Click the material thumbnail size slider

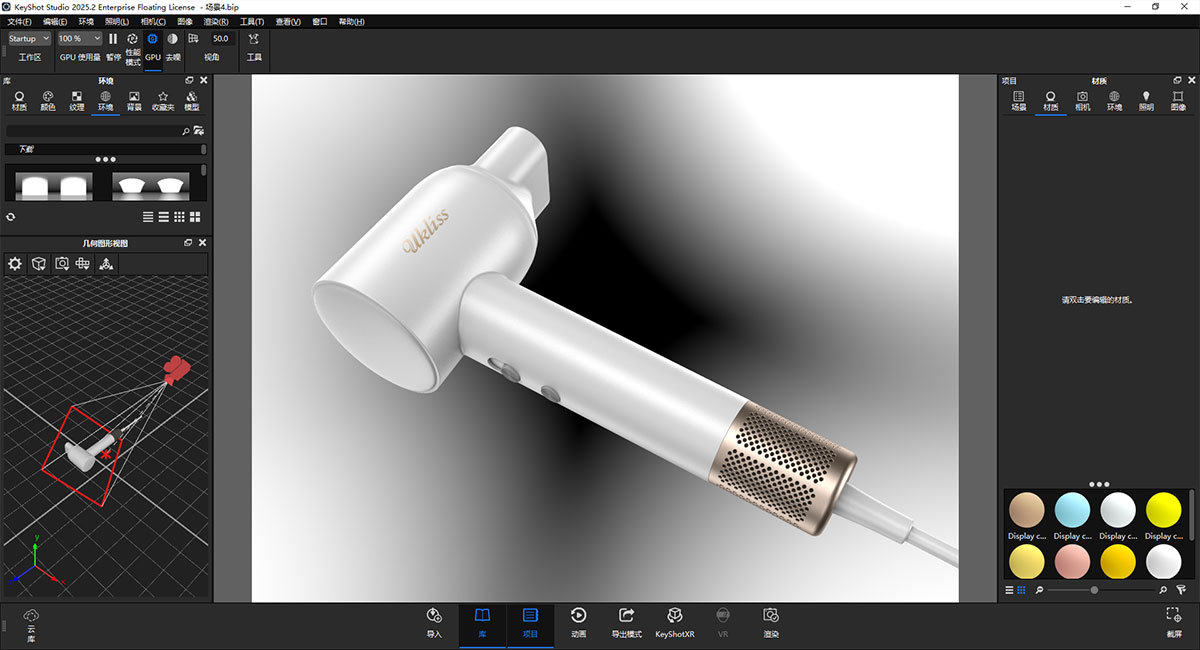click(x=1094, y=591)
